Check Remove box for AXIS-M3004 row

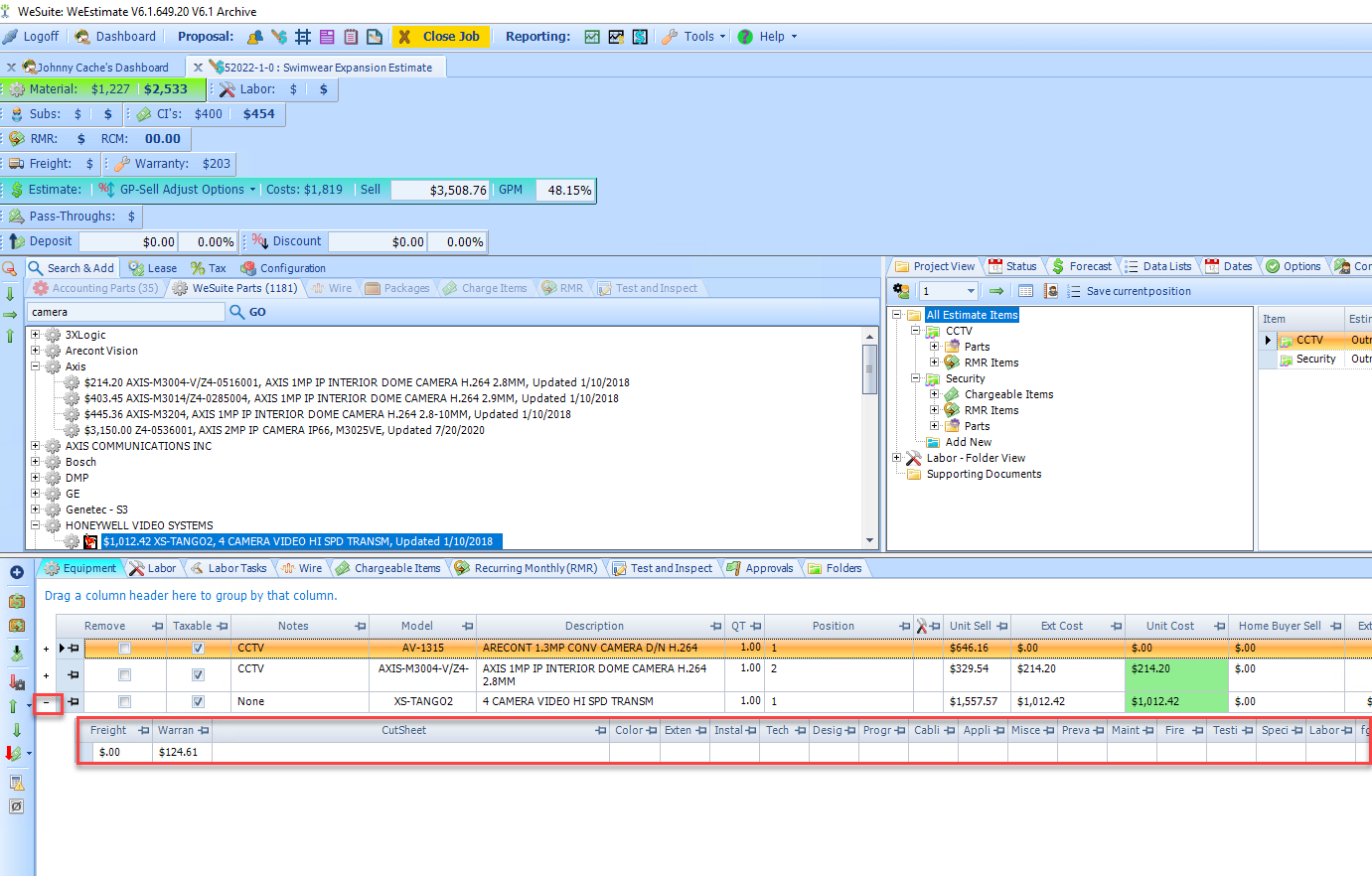124,675
